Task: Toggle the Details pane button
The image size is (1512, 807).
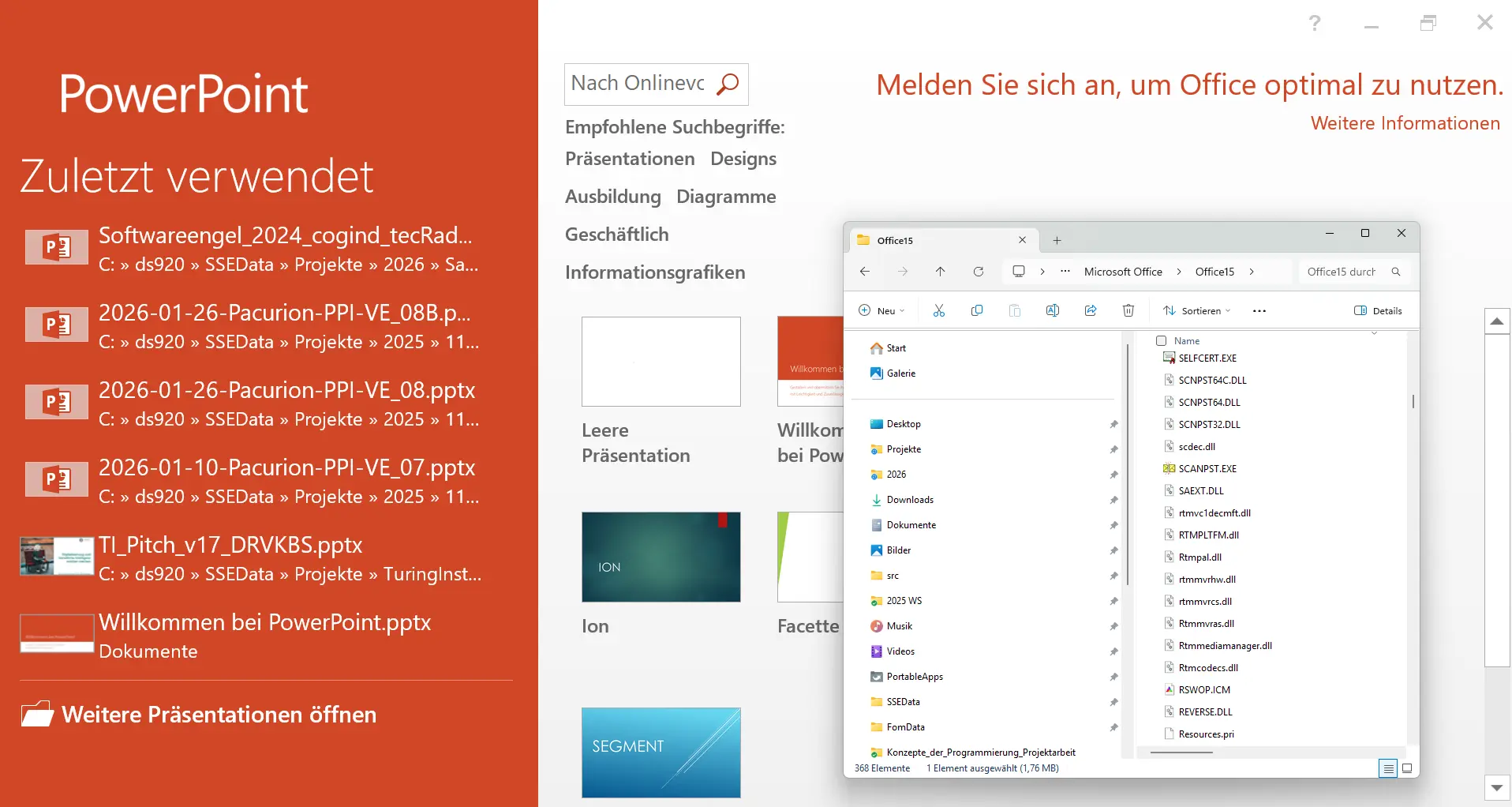Action: tap(1378, 310)
